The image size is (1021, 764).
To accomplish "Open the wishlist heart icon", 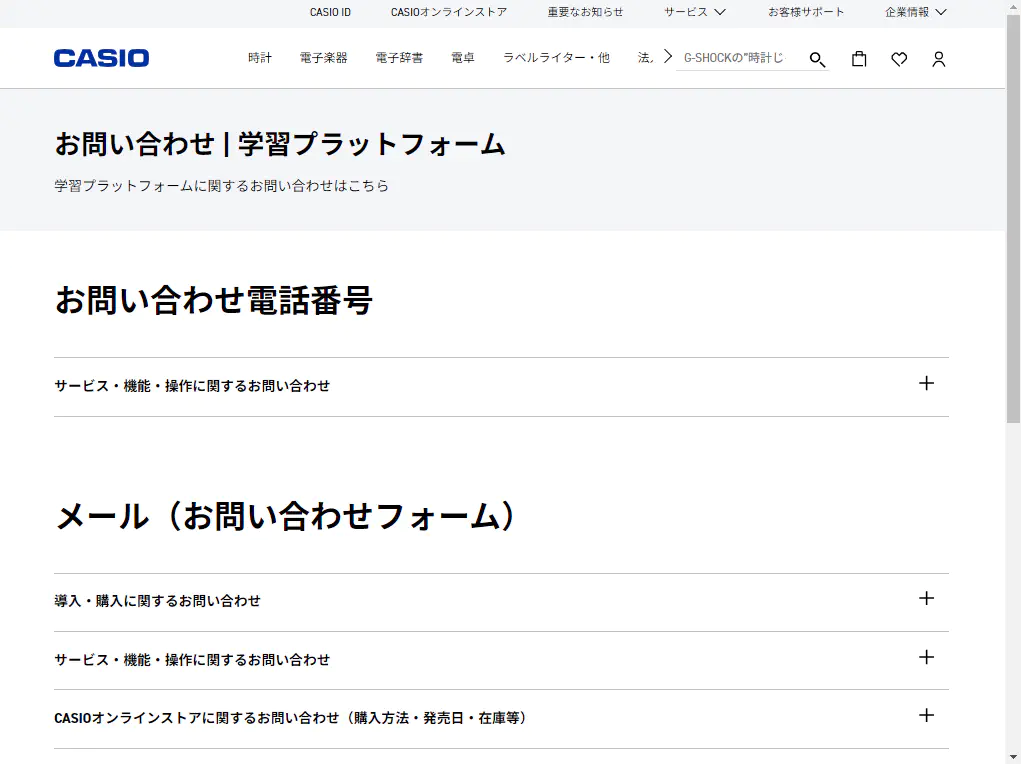I will (x=898, y=60).
